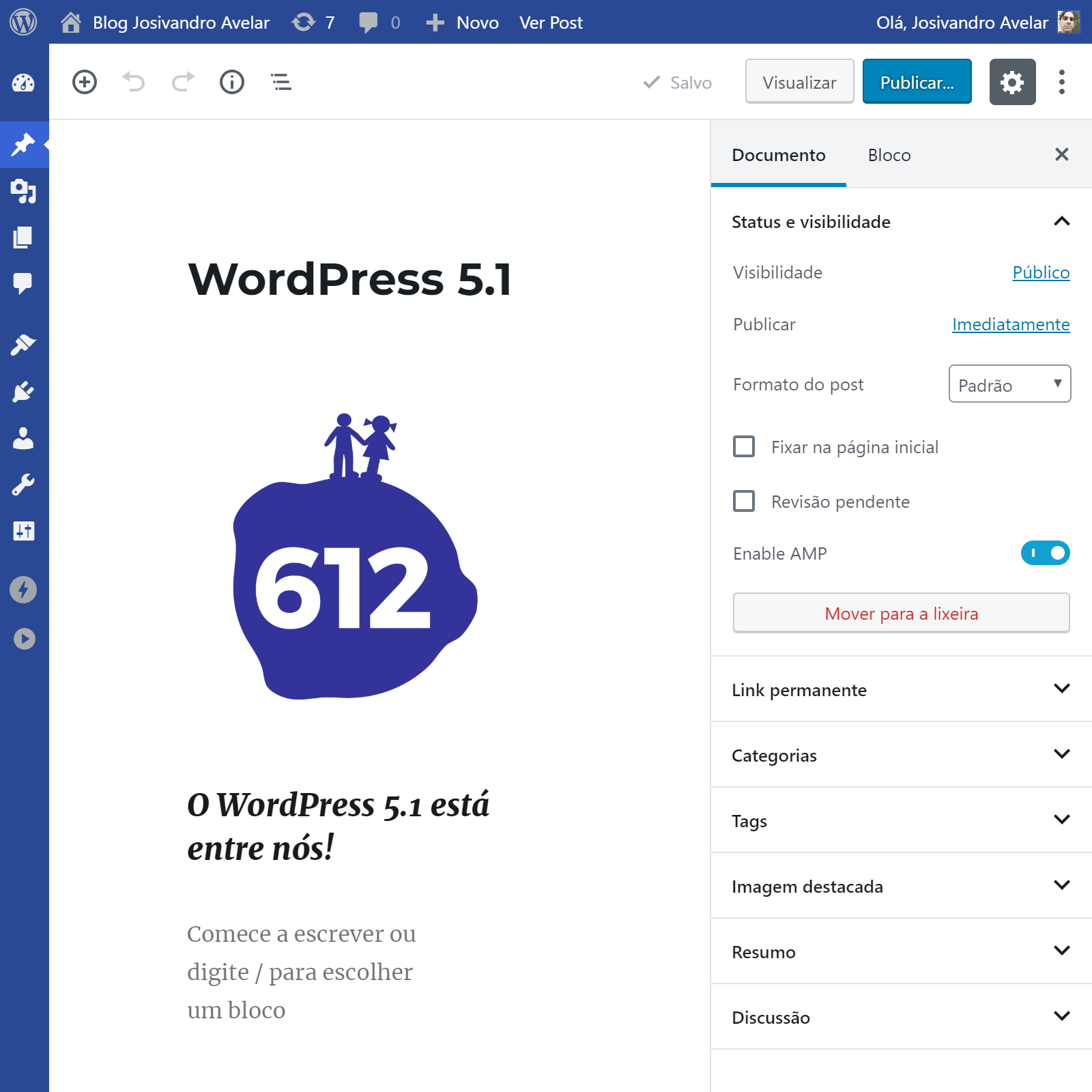Click the add block plus icon
This screenshot has width=1092, height=1092.
coord(85,82)
